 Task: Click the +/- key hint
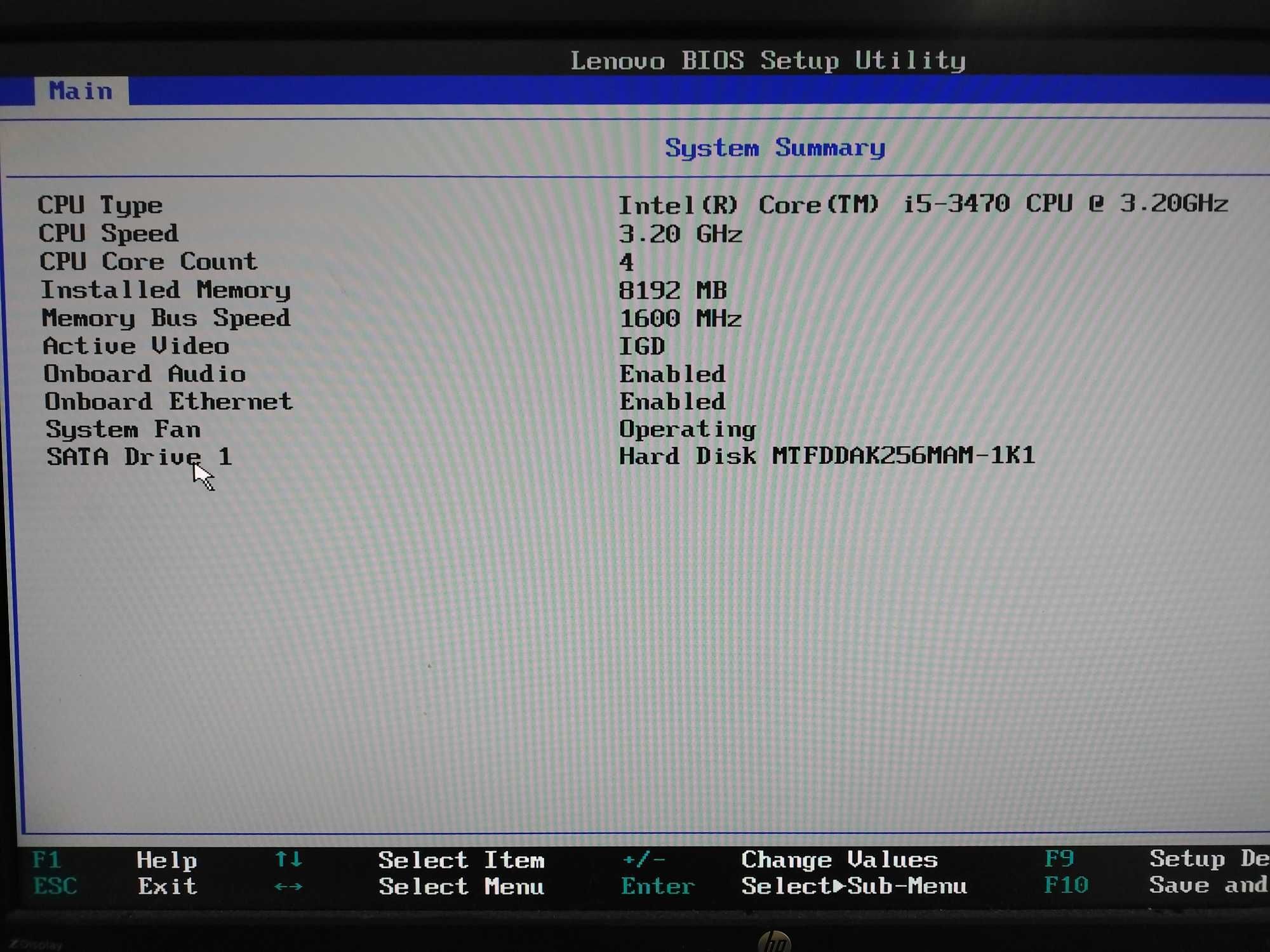click(x=644, y=860)
